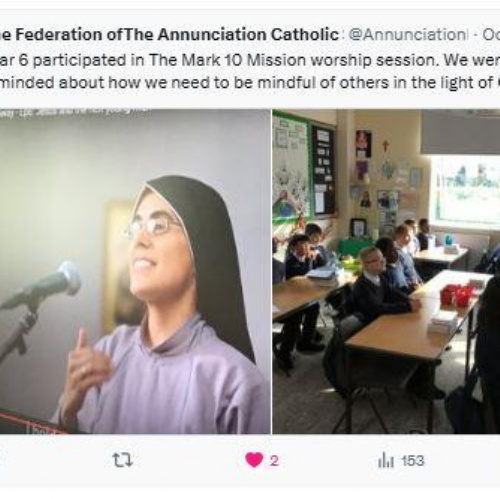500x499 pixels.
Task: Click the 153 views count
Action: tap(413, 461)
